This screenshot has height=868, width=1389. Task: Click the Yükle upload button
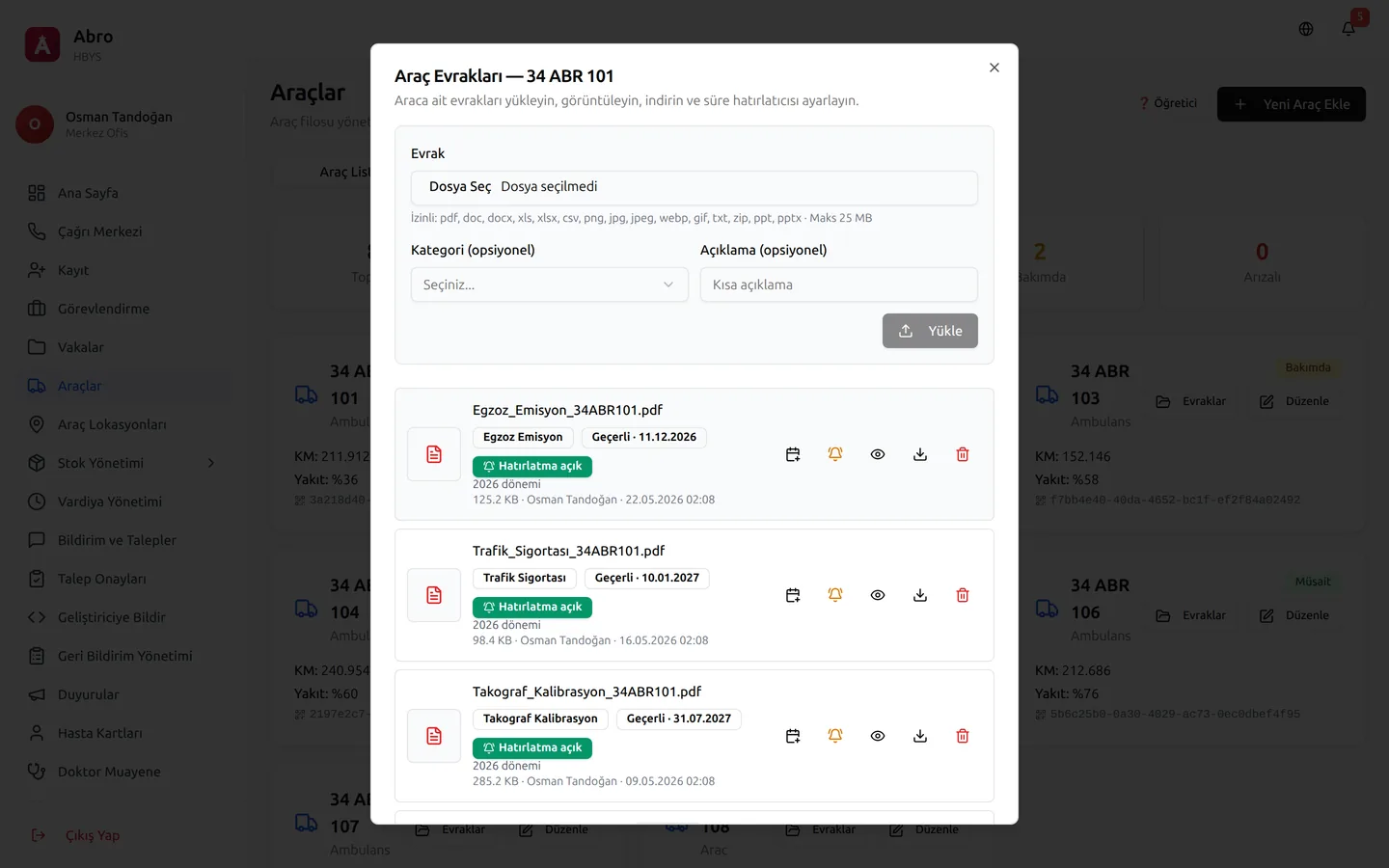(930, 331)
